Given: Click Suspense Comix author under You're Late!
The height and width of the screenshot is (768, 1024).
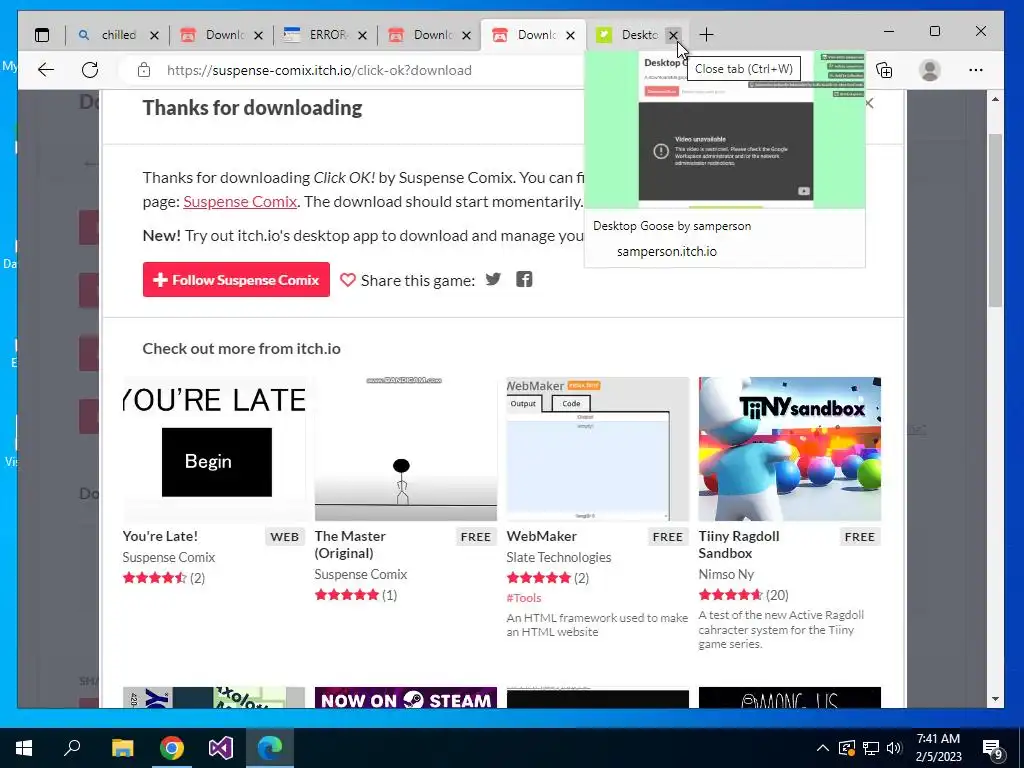Looking at the screenshot, I should tap(168, 557).
